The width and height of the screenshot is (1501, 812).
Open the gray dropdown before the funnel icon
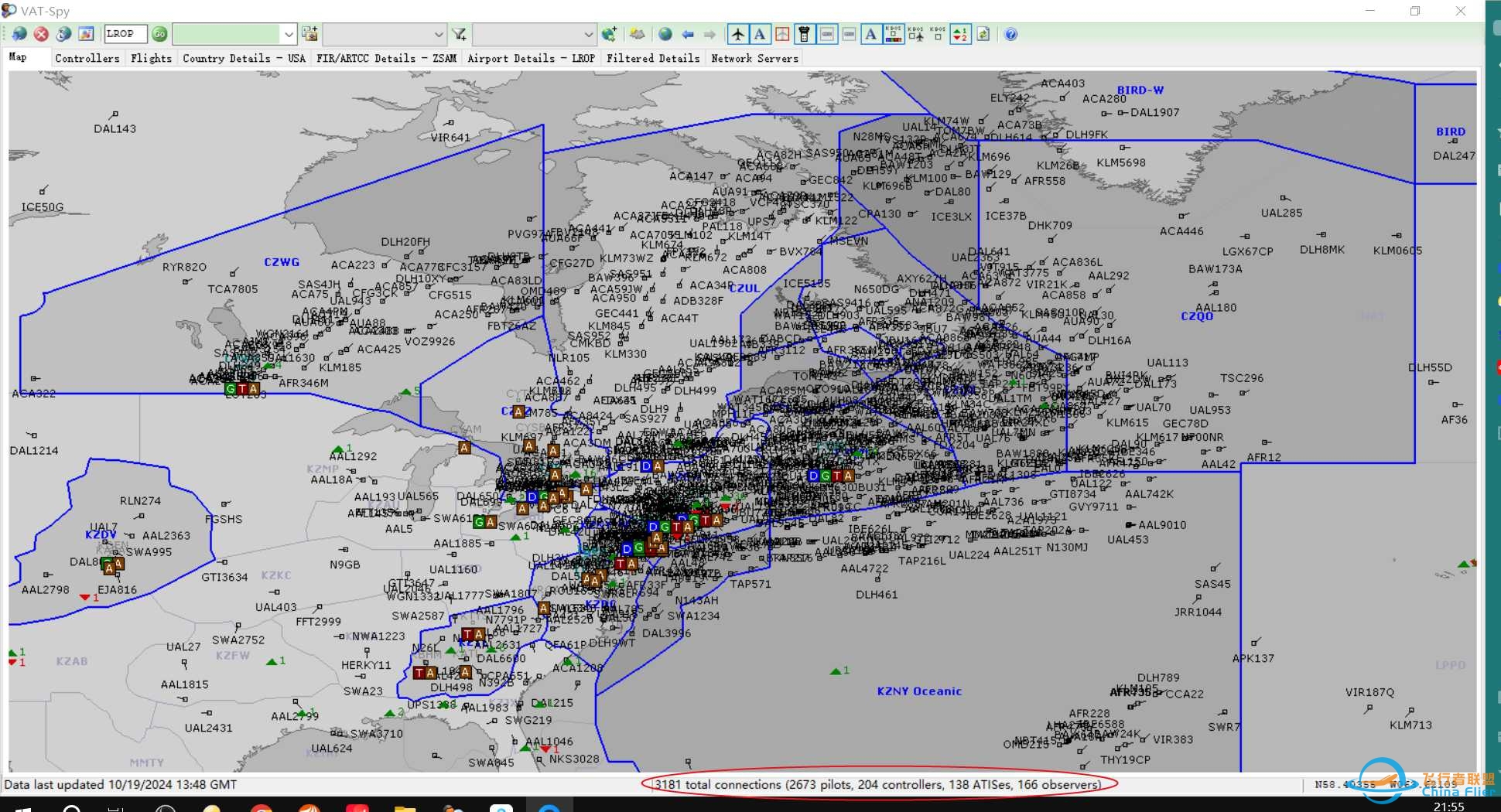(x=438, y=34)
